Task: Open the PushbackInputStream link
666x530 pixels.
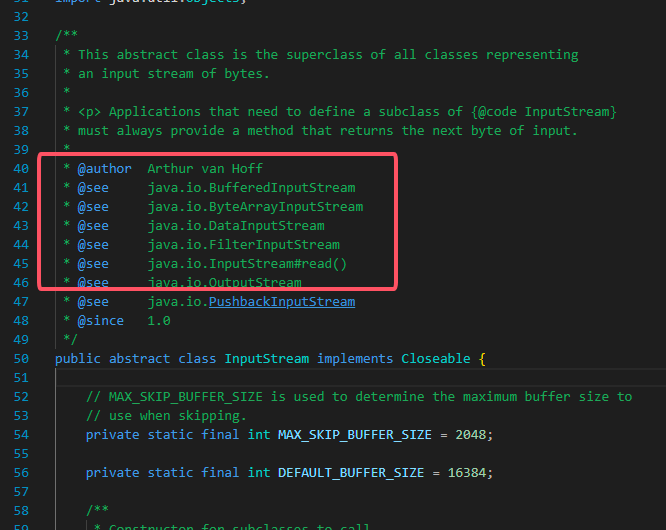Action: tap(281, 302)
